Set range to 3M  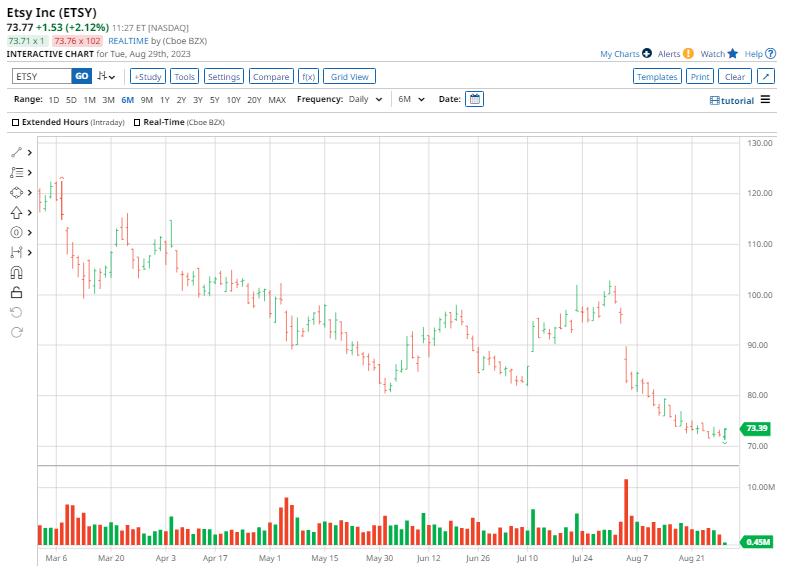108,100
